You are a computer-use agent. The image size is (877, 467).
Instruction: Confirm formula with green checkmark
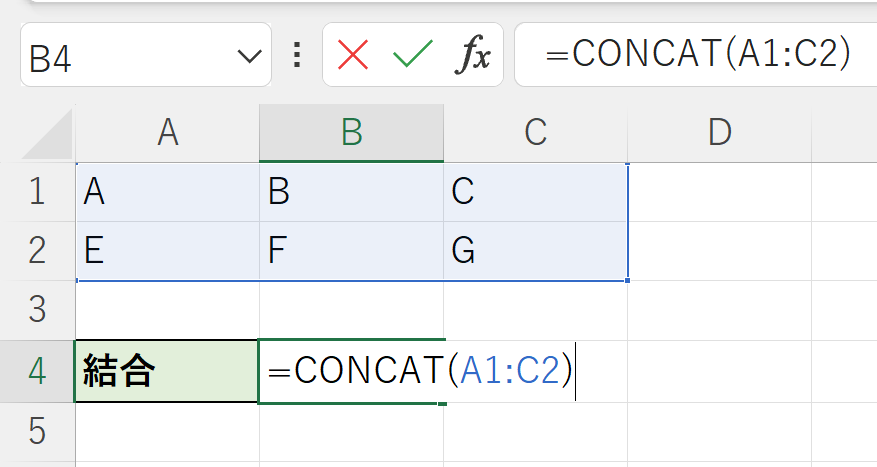pyautogui.click(x=412, y=55)
